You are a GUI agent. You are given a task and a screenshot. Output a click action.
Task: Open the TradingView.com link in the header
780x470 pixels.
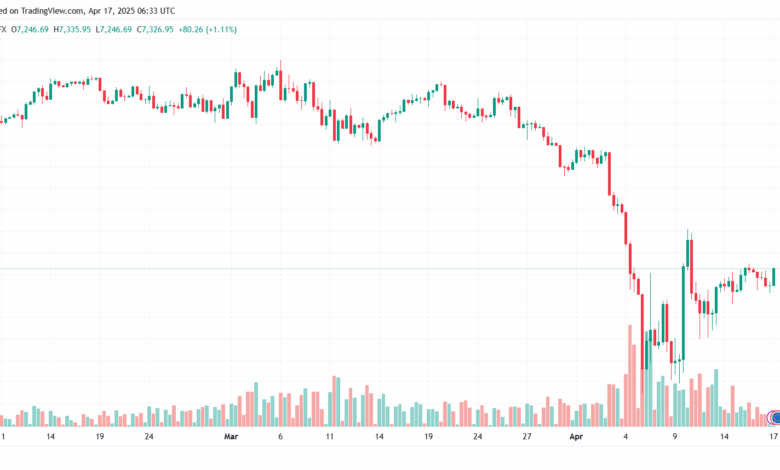click(52, 10)
